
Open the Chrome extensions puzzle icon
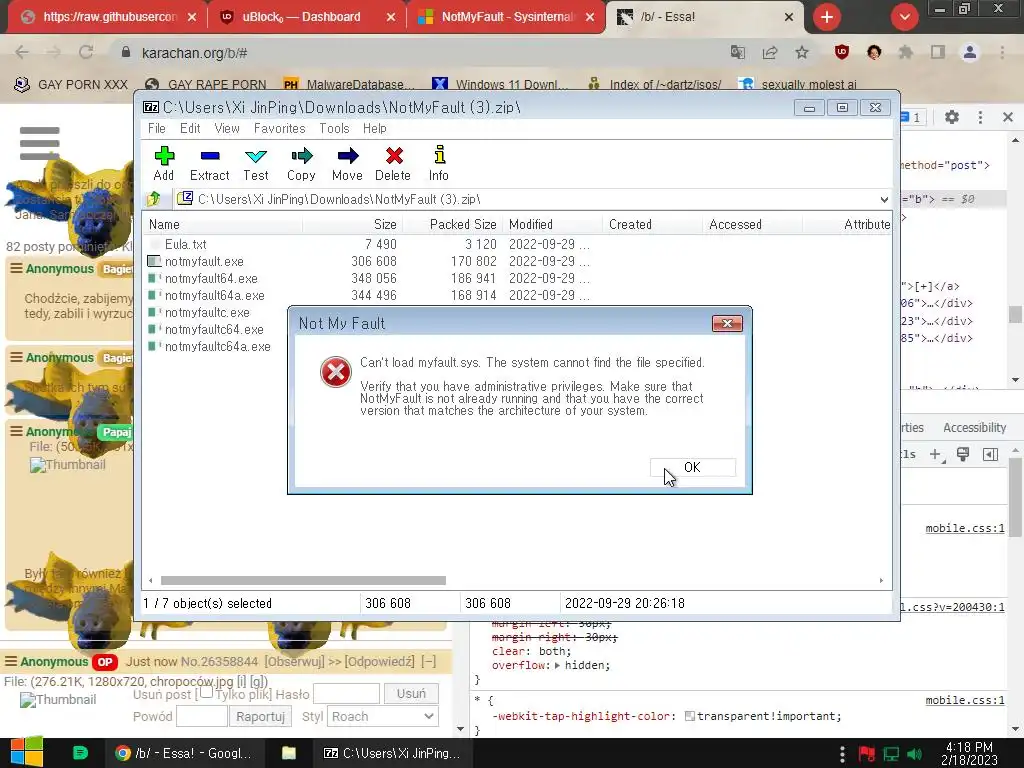(x=906, y=52)
